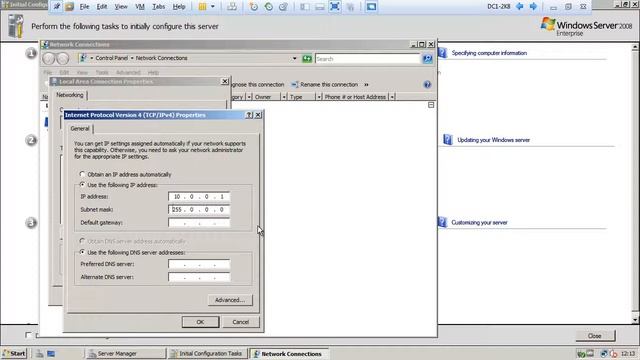Open the Owner column dropdown arrow
The image size is (640, 360).
284,97
